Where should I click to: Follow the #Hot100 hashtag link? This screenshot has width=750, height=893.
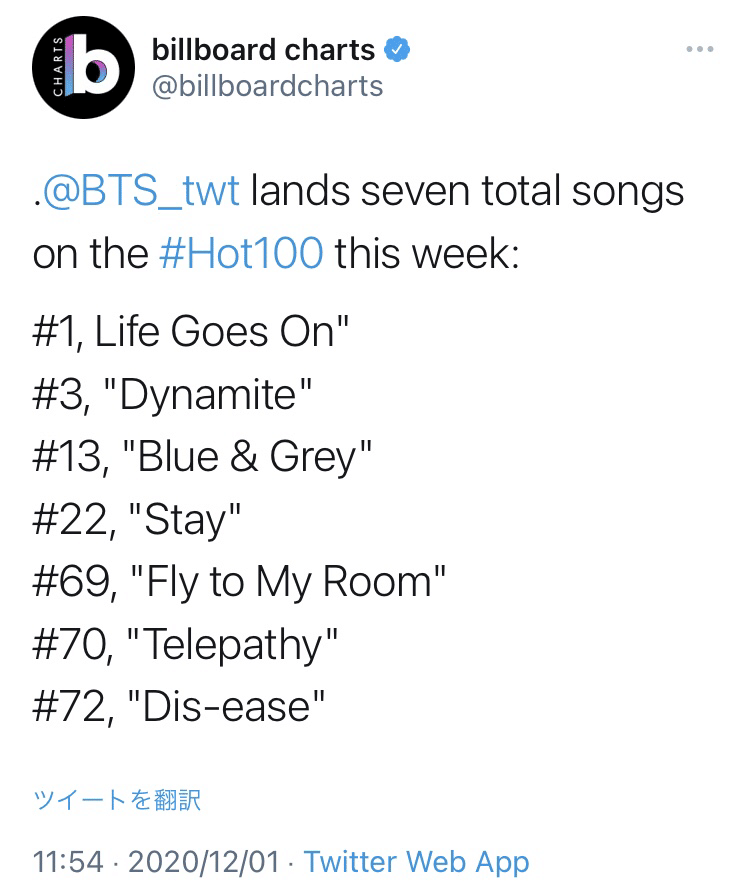point(241,253)
